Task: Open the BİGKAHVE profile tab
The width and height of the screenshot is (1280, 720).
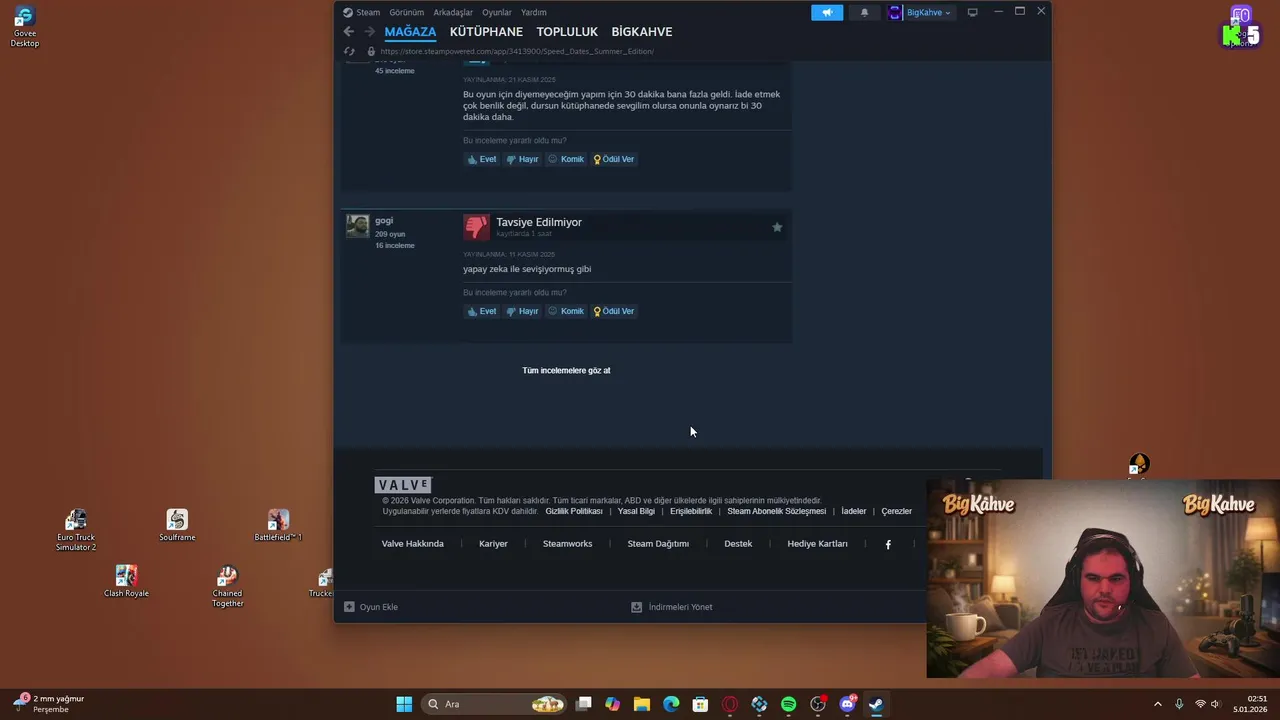Action: 642,32
